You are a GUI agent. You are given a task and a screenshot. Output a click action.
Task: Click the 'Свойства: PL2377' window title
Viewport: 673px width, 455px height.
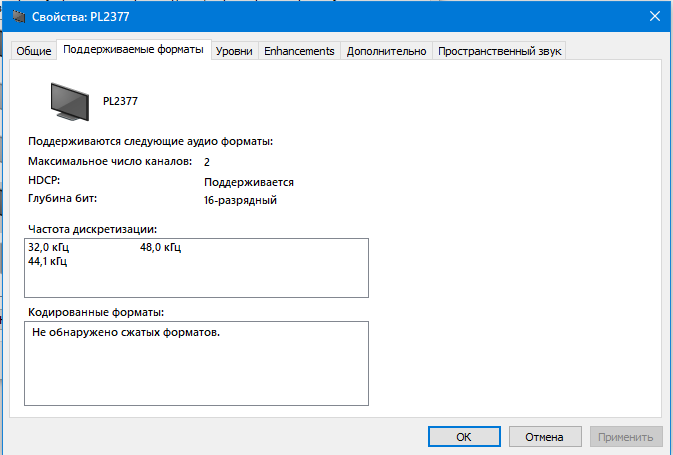tap(82, 16)
